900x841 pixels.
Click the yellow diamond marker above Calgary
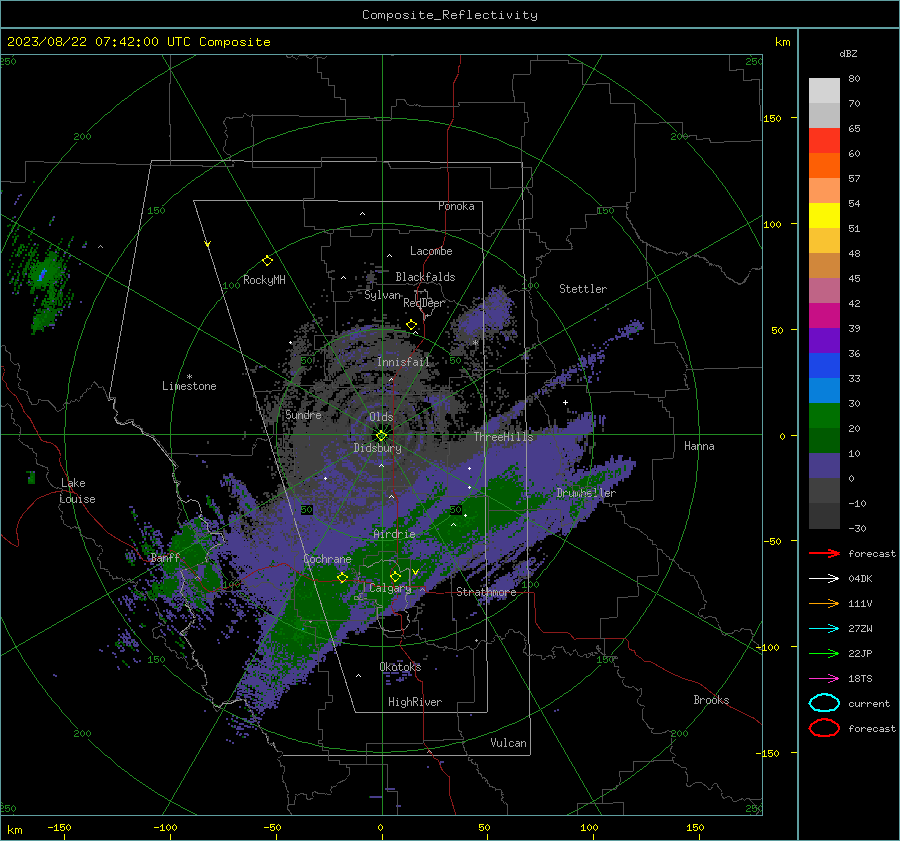point(395,576)
